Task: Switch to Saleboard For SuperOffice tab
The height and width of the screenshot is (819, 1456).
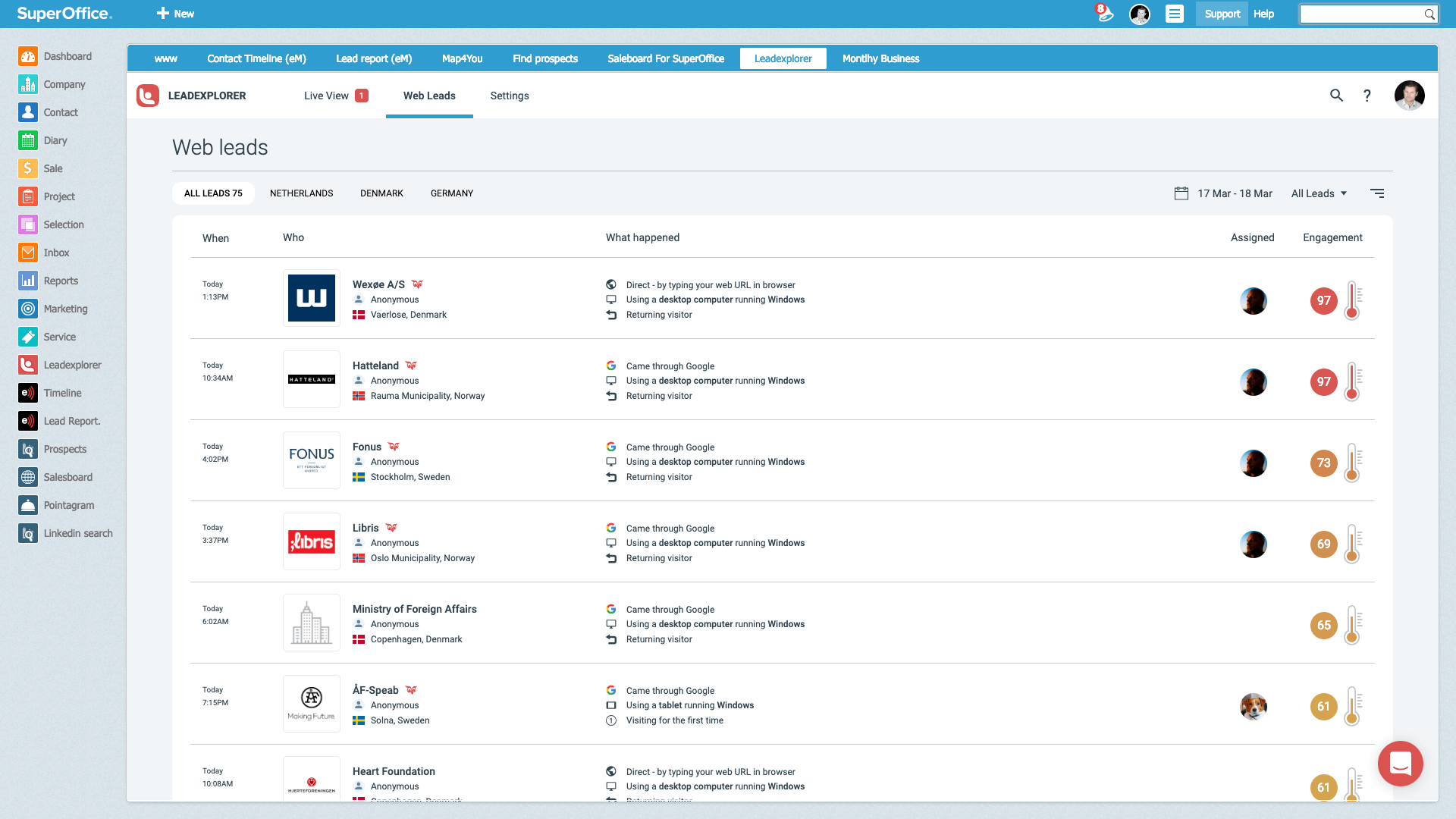Action: pos(666,58)
